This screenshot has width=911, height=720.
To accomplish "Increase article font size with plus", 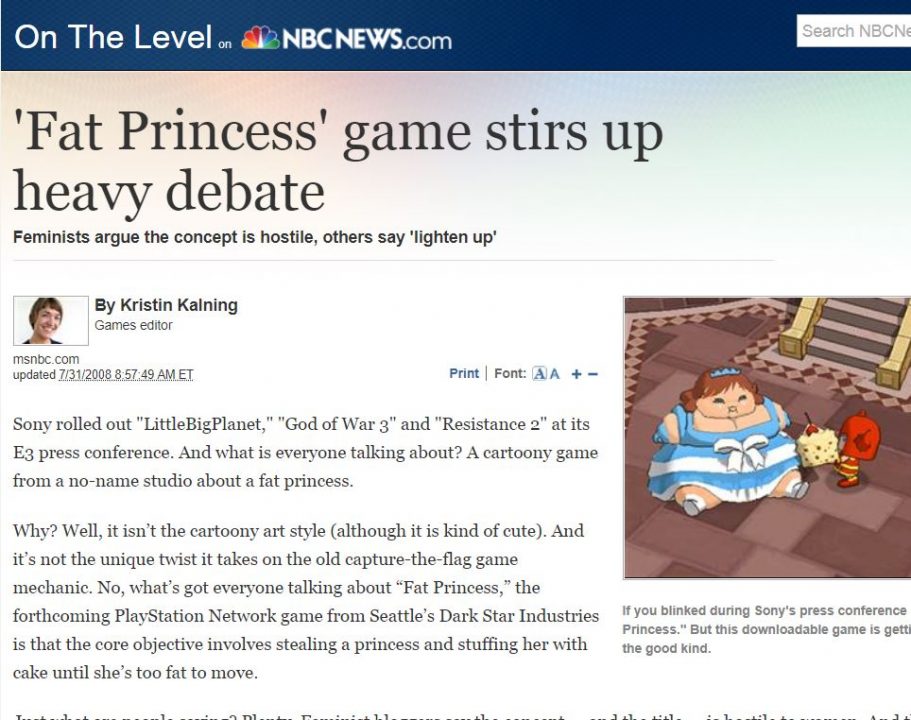I will (576, 374).
